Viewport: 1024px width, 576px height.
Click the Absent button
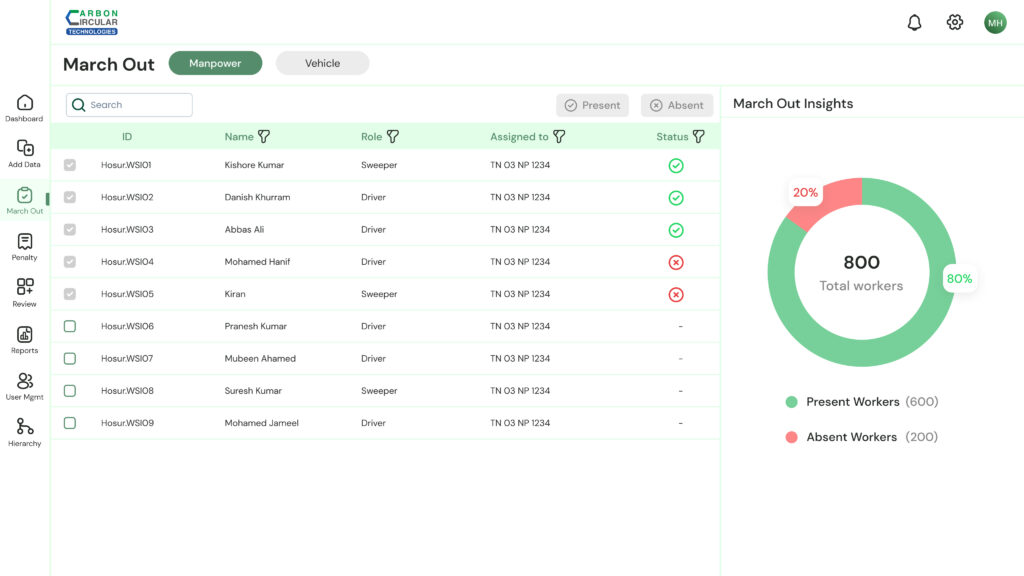click(676, 105)
